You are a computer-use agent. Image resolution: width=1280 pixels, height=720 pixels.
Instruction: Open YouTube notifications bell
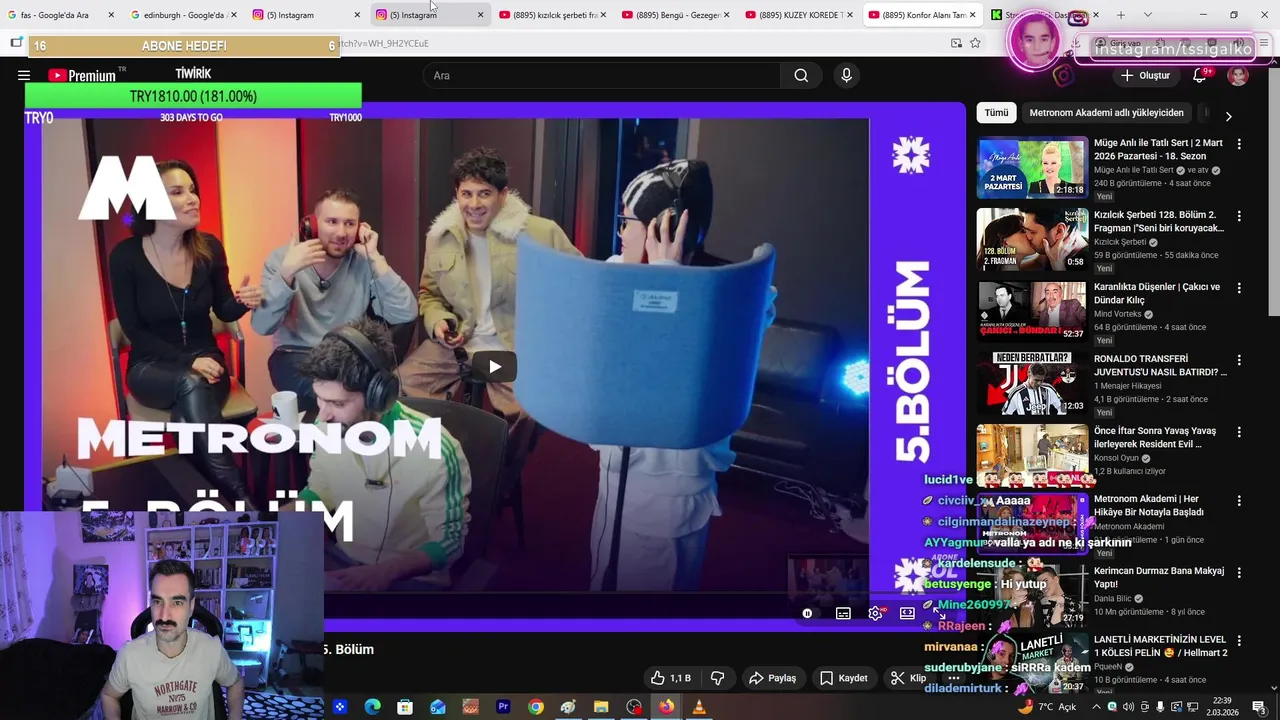coord(1200,75)
